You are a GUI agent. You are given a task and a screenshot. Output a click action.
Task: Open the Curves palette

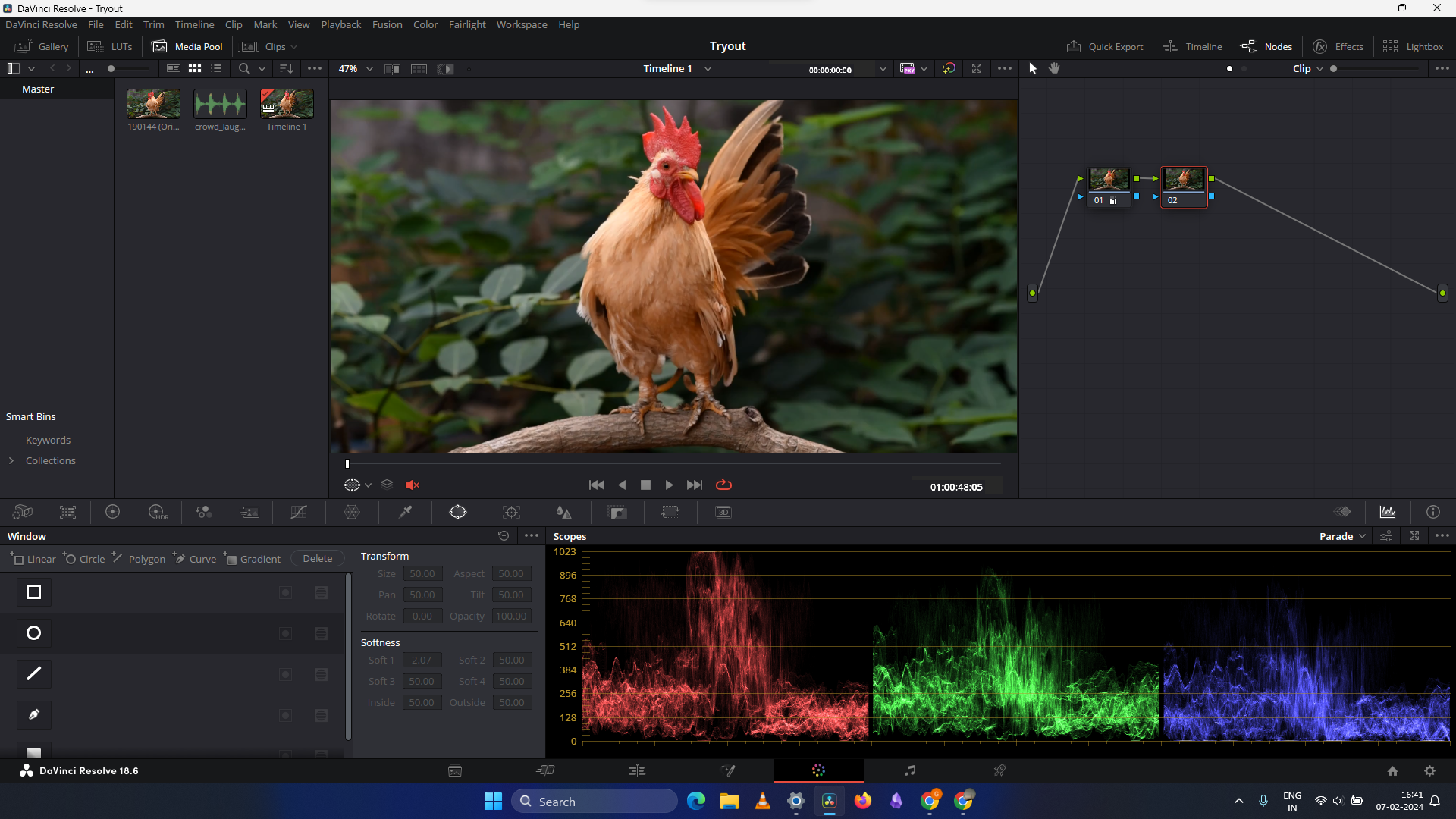pyautogui.click(x=299, y=513)
